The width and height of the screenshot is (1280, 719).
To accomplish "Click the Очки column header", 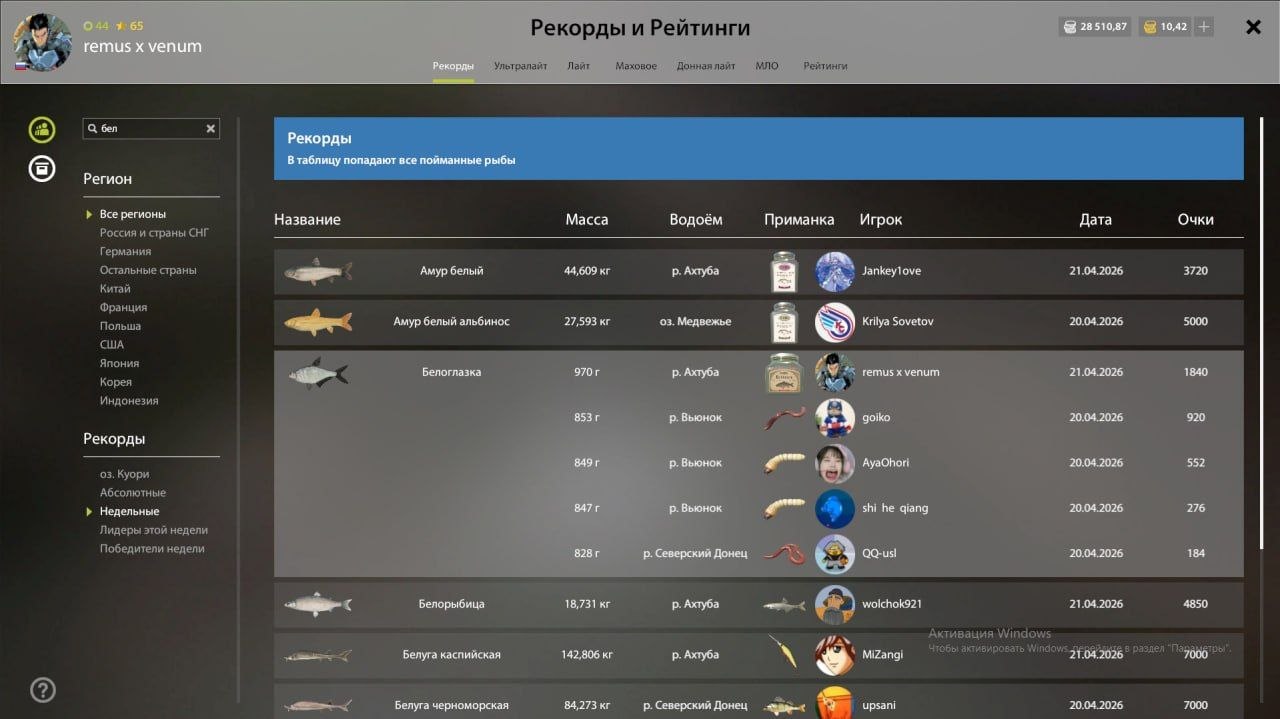I will tap(1196, 220).
